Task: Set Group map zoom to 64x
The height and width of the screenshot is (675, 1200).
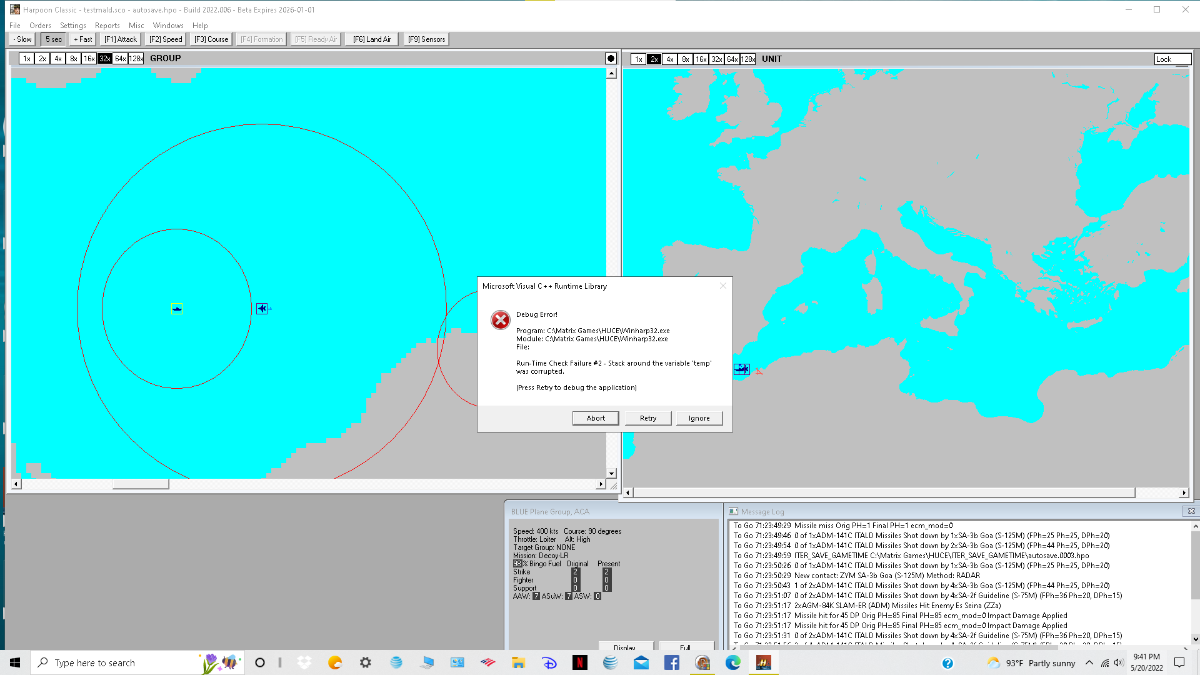Action: click(x=120, y=58)
